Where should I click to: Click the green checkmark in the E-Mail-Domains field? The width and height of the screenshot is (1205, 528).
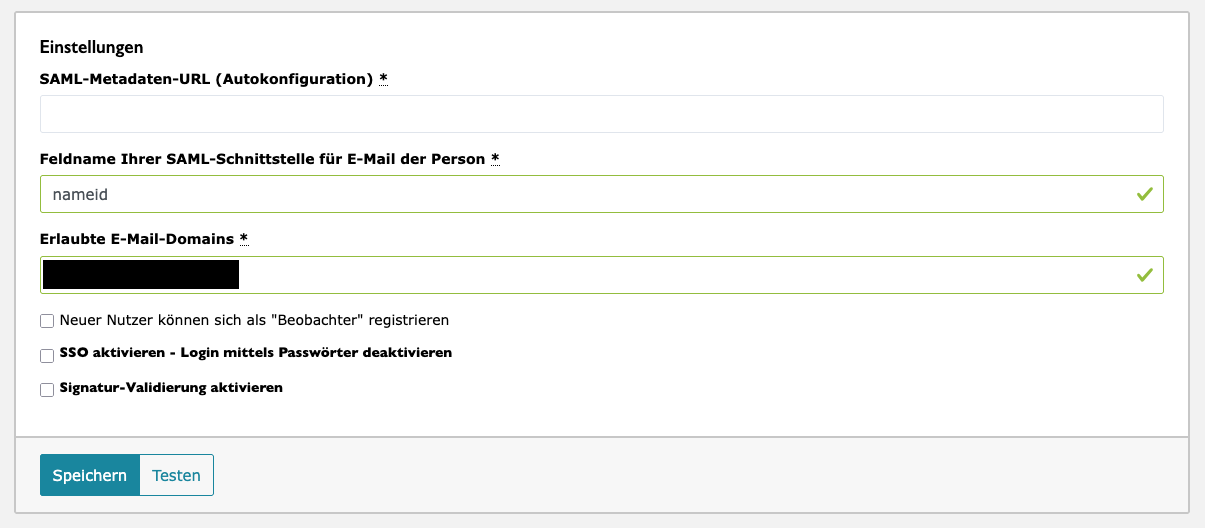(1145, 275)
